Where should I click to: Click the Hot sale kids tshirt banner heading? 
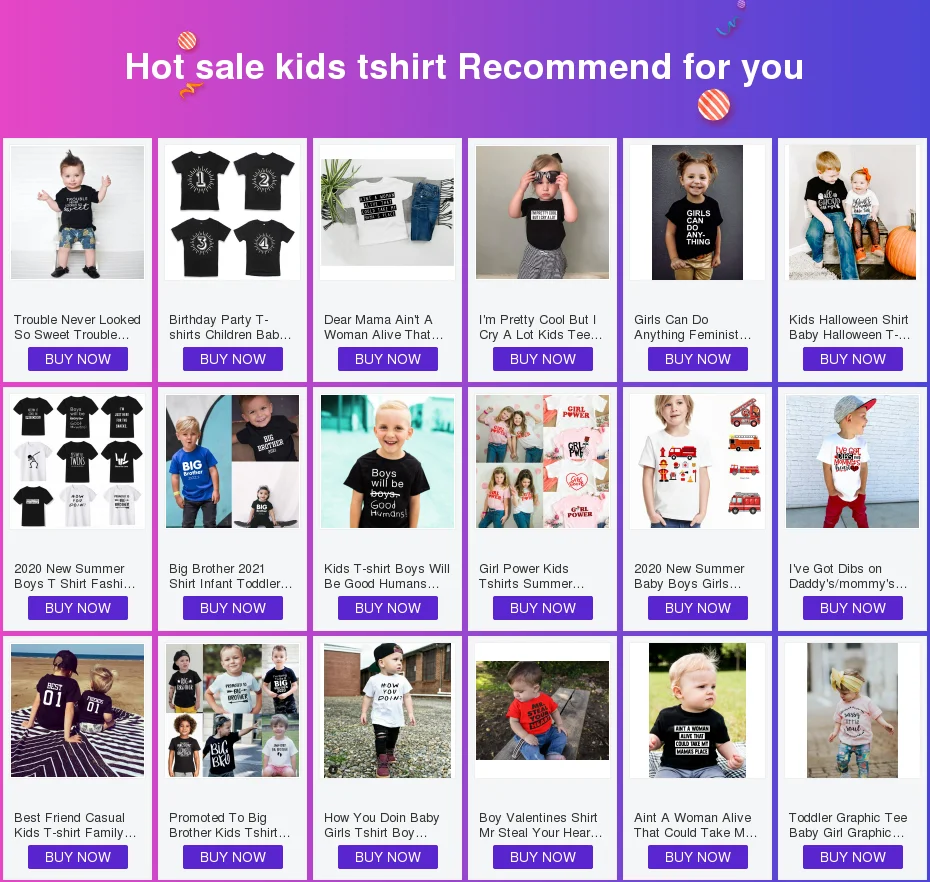pos(464,66)
